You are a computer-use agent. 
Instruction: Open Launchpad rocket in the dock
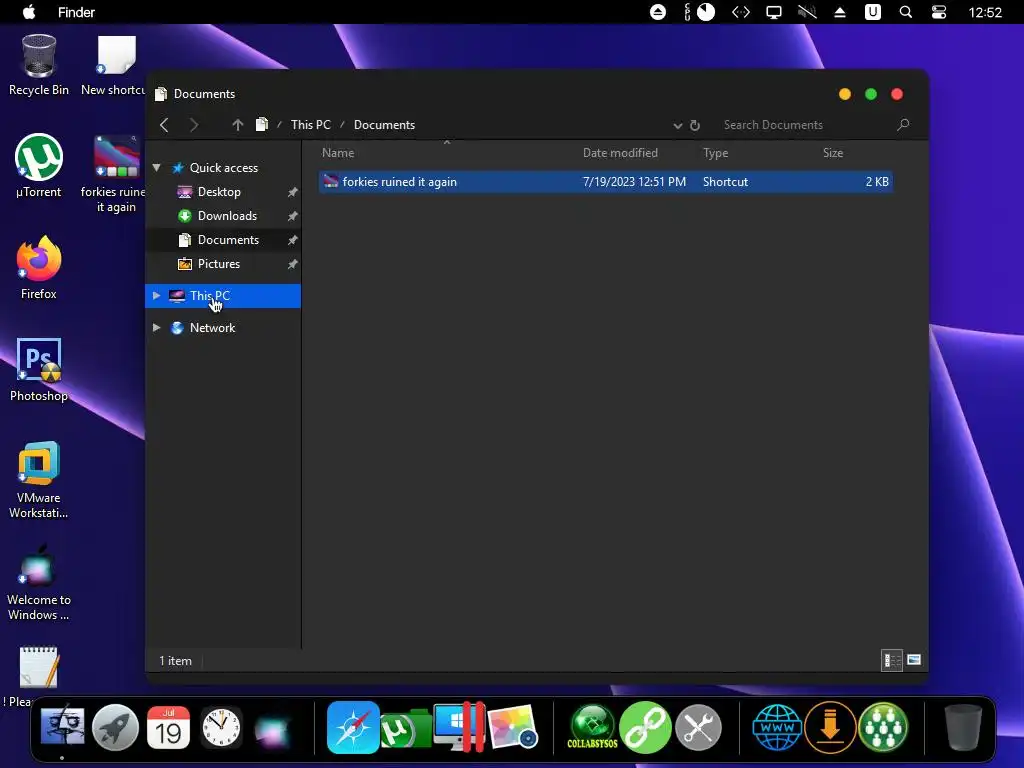pos(115,727)
